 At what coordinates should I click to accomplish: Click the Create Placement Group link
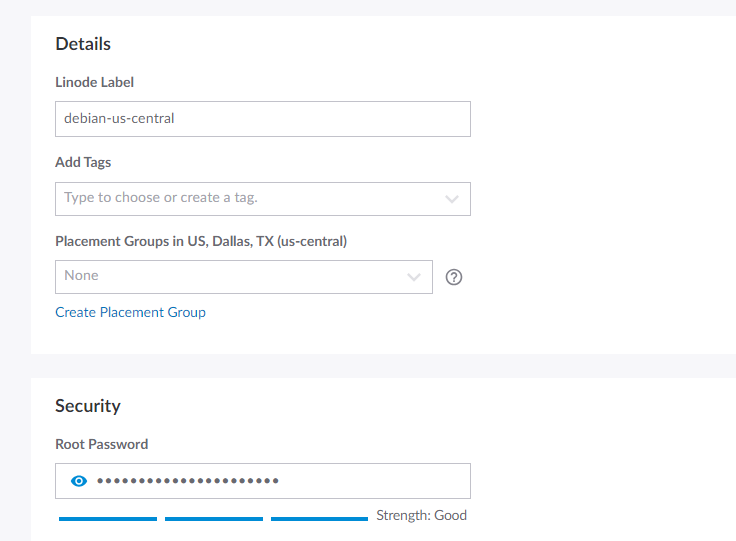point(130,312)
